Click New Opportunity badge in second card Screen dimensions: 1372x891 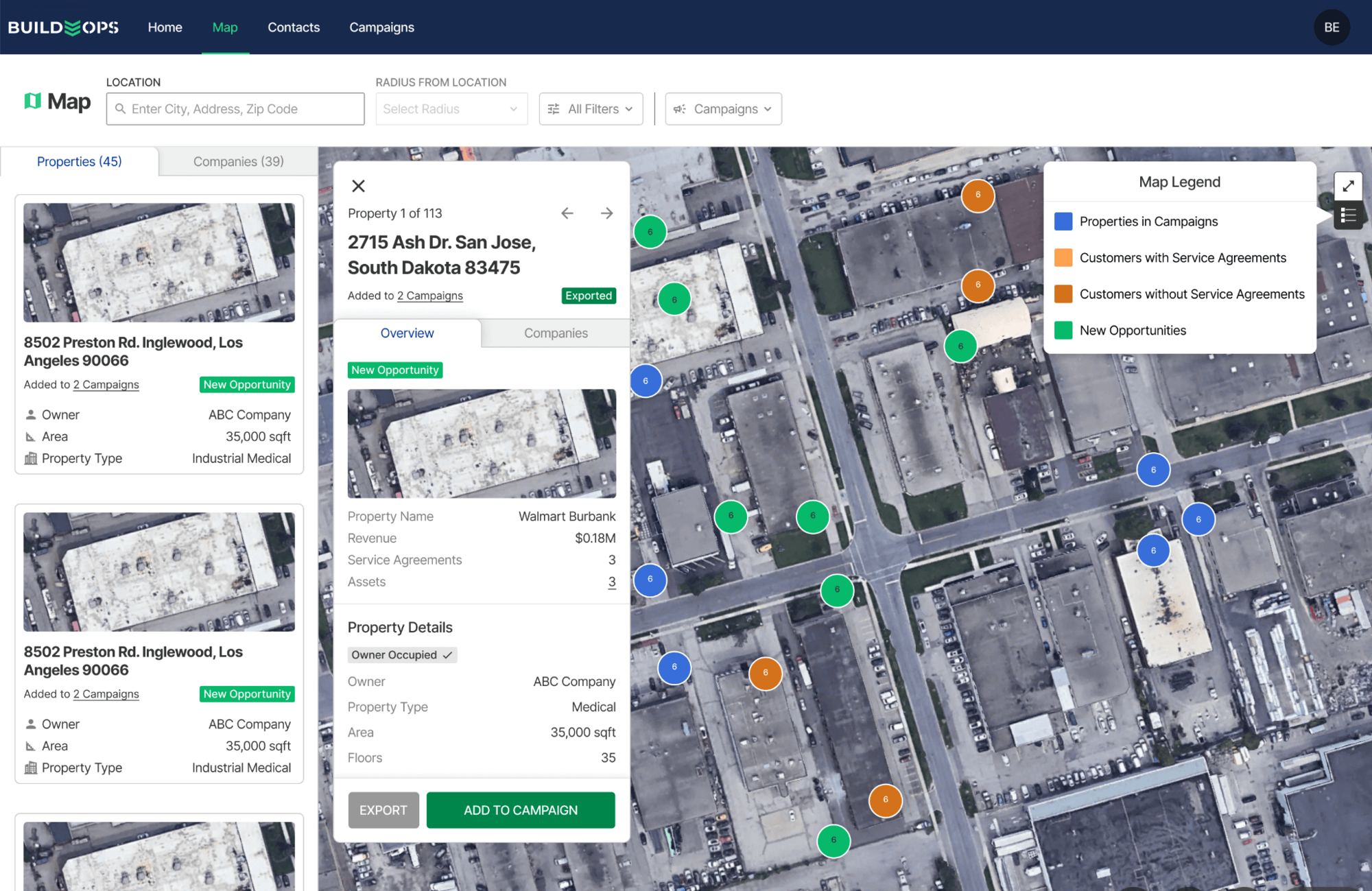point(247,694)
